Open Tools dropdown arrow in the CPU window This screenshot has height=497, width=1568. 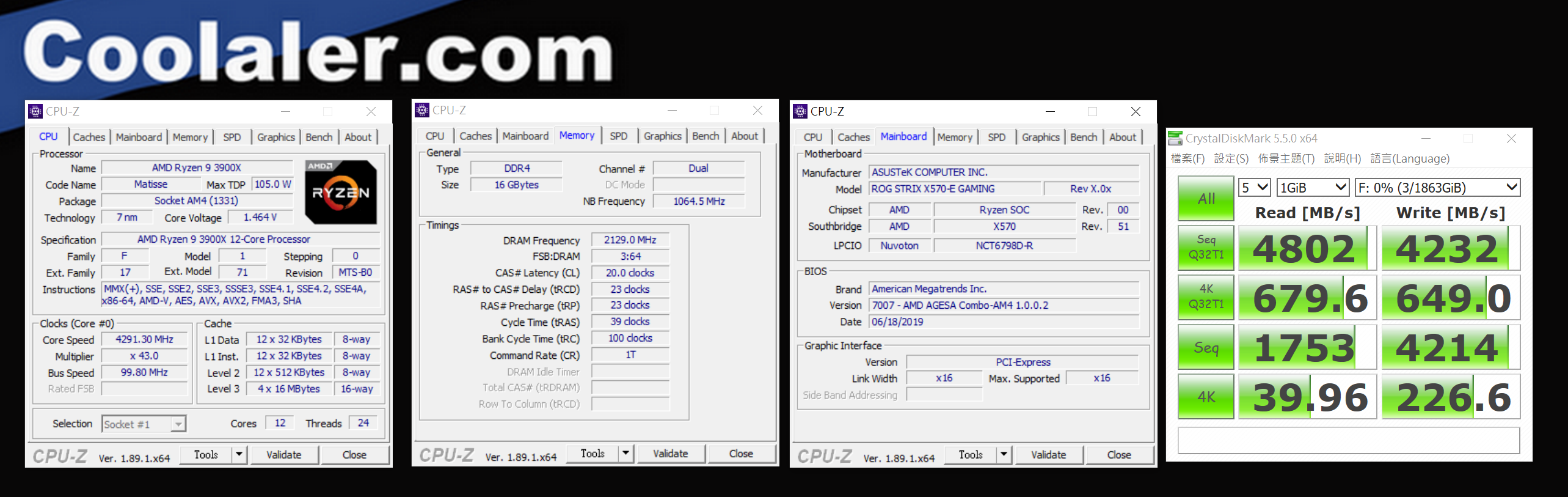[x=239, y=455]
